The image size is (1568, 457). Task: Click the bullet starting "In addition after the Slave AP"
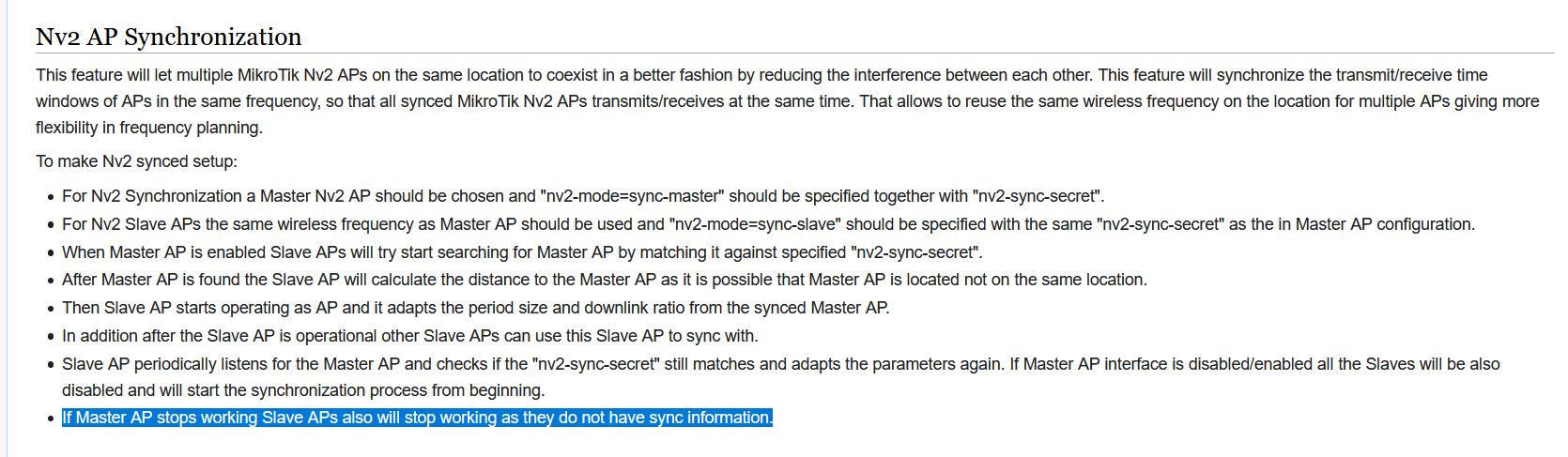tap(409, 336)
